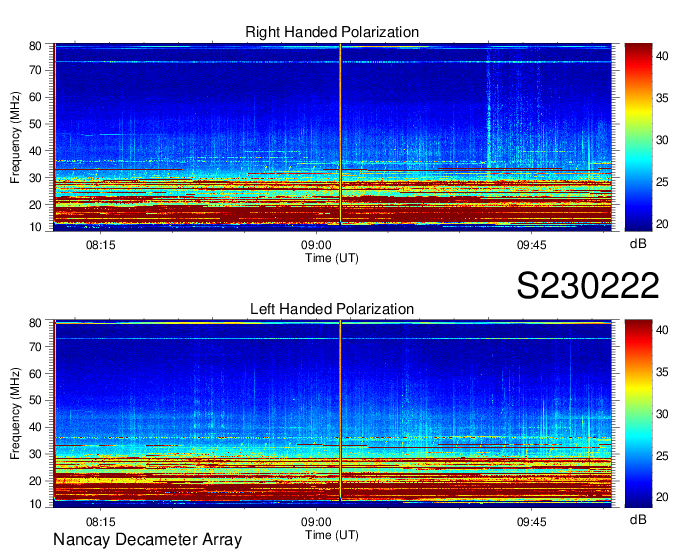Image resolution: width=680 pixels, height=552 pixels.
Task: Click the bottom colorbar scale
Action: coord(638,414)
